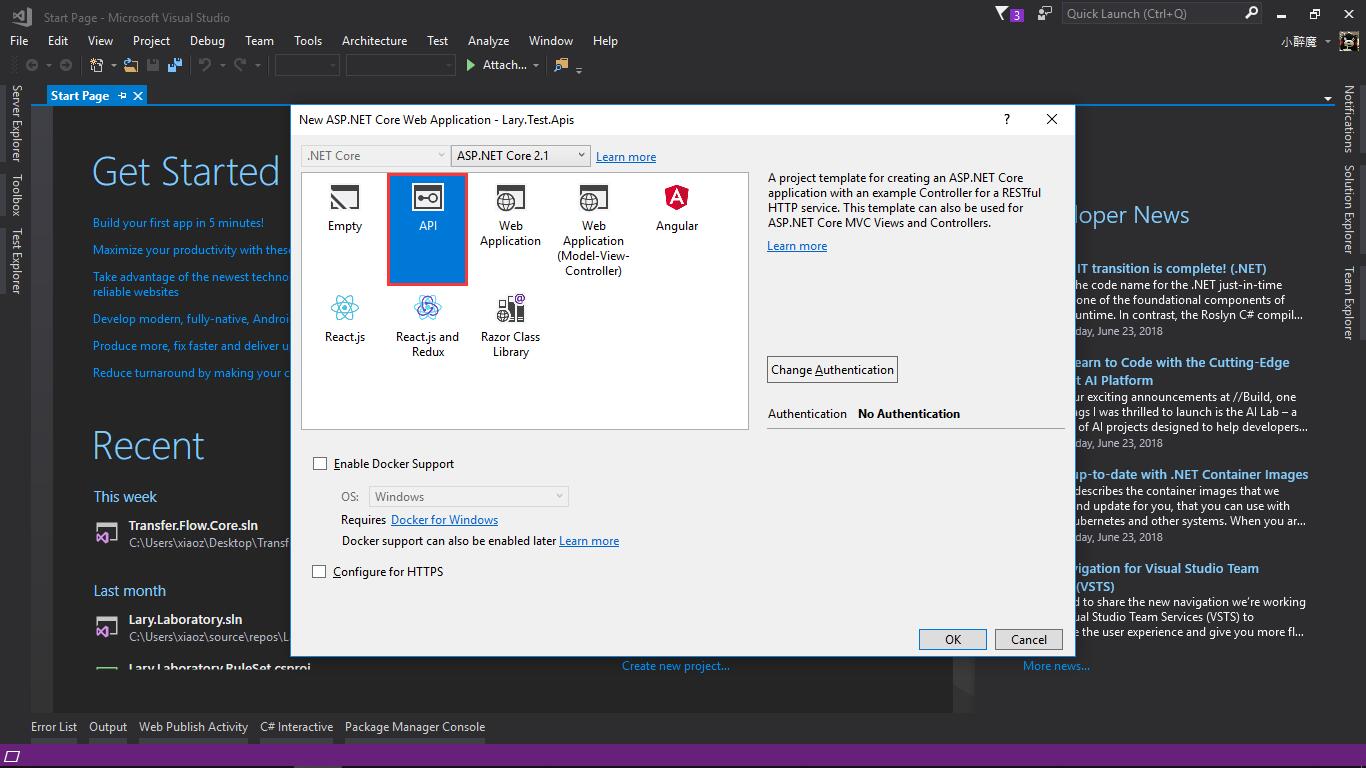Choose Web Application (Model-View-Controller) template
The width and height of the screenshot is (1366, 768).
click(593, 230)
